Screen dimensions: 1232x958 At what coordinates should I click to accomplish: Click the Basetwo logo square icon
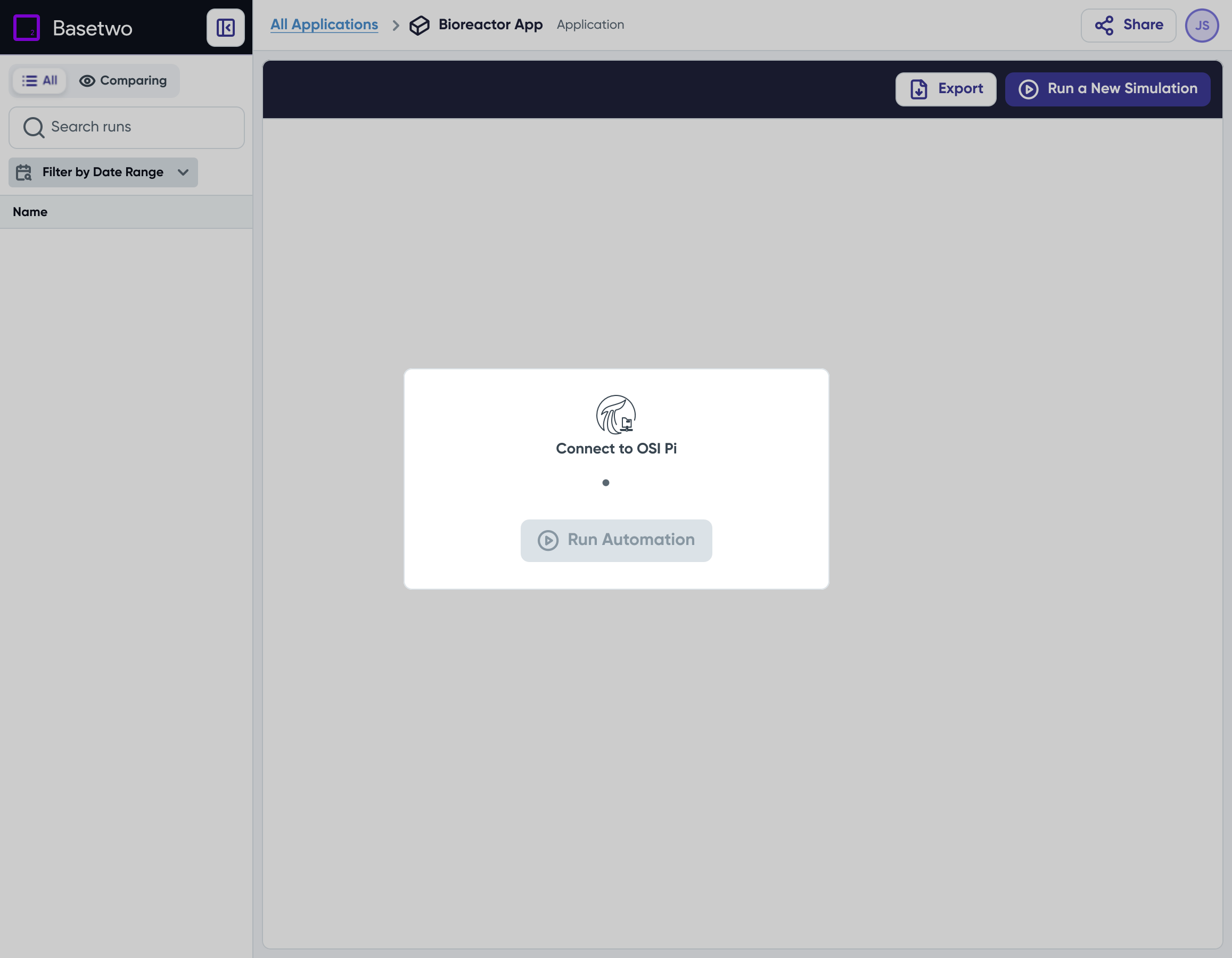(27, 28)
